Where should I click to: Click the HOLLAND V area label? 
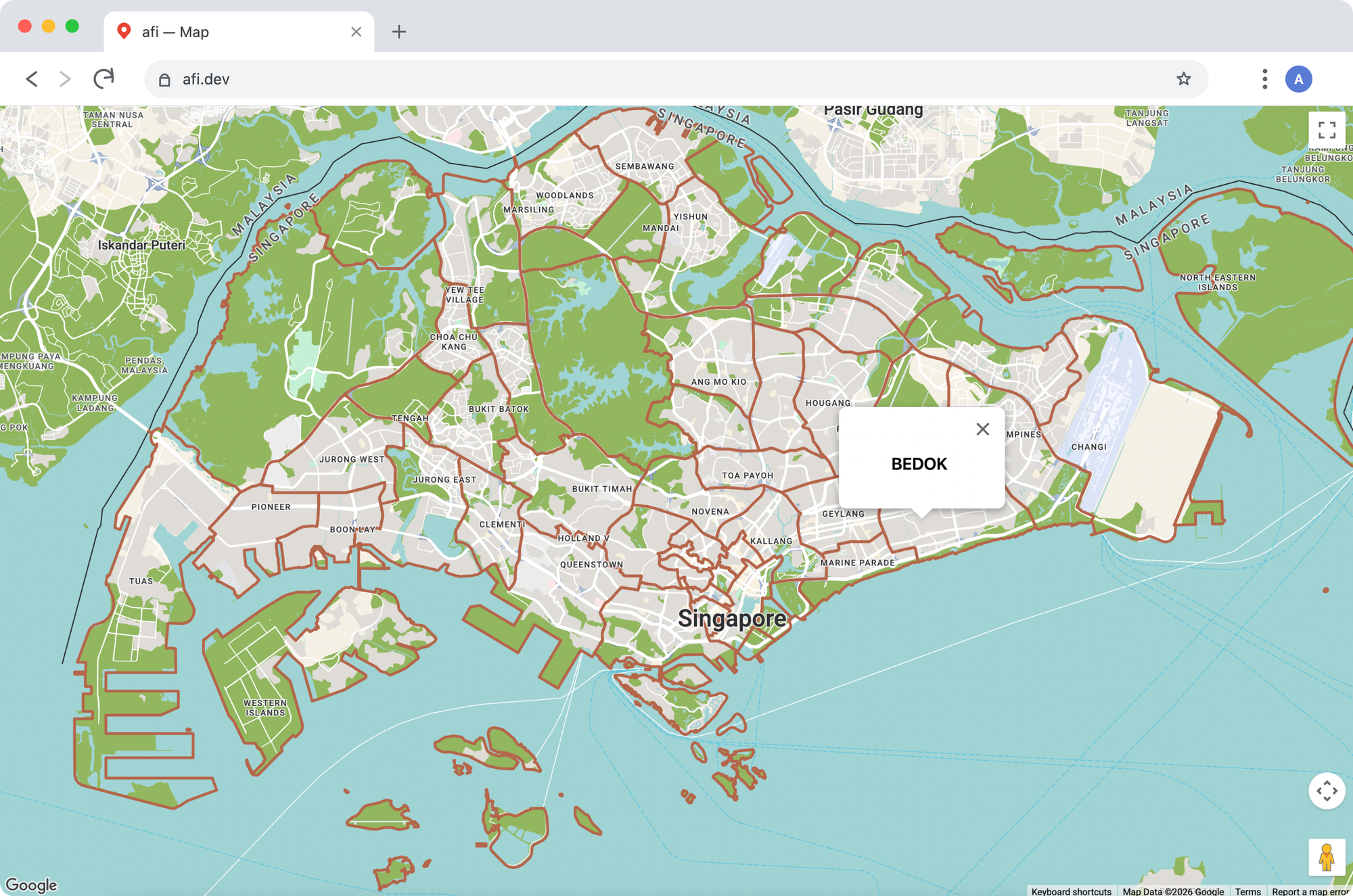tap(583, 538)
